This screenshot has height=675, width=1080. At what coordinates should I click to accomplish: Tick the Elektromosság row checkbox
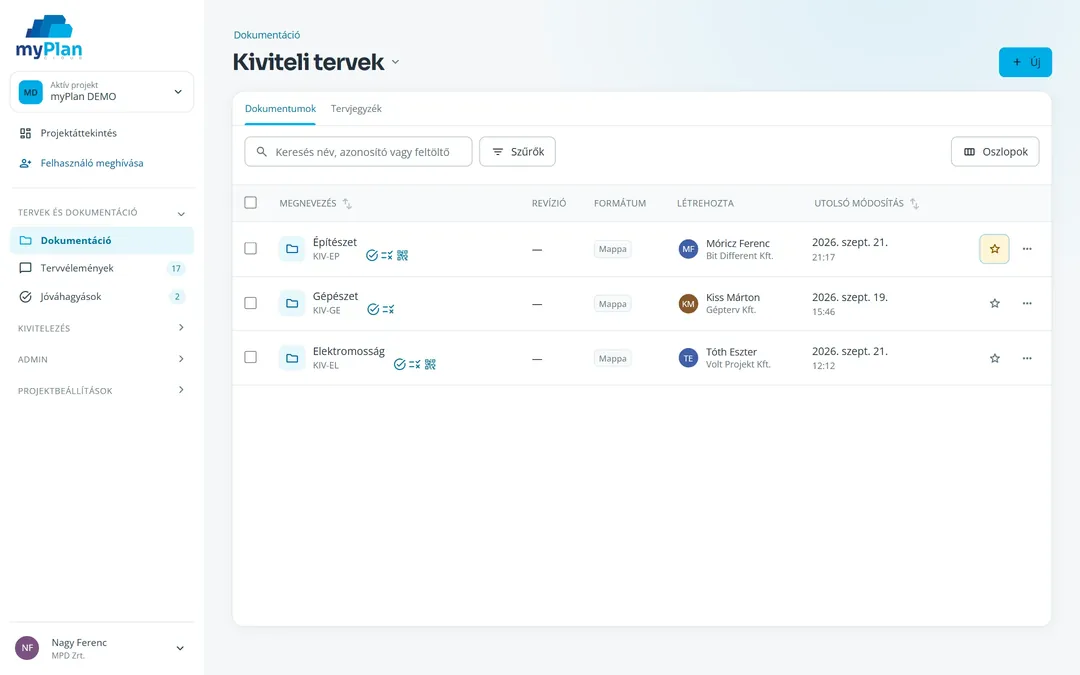[x=251, y=357]
